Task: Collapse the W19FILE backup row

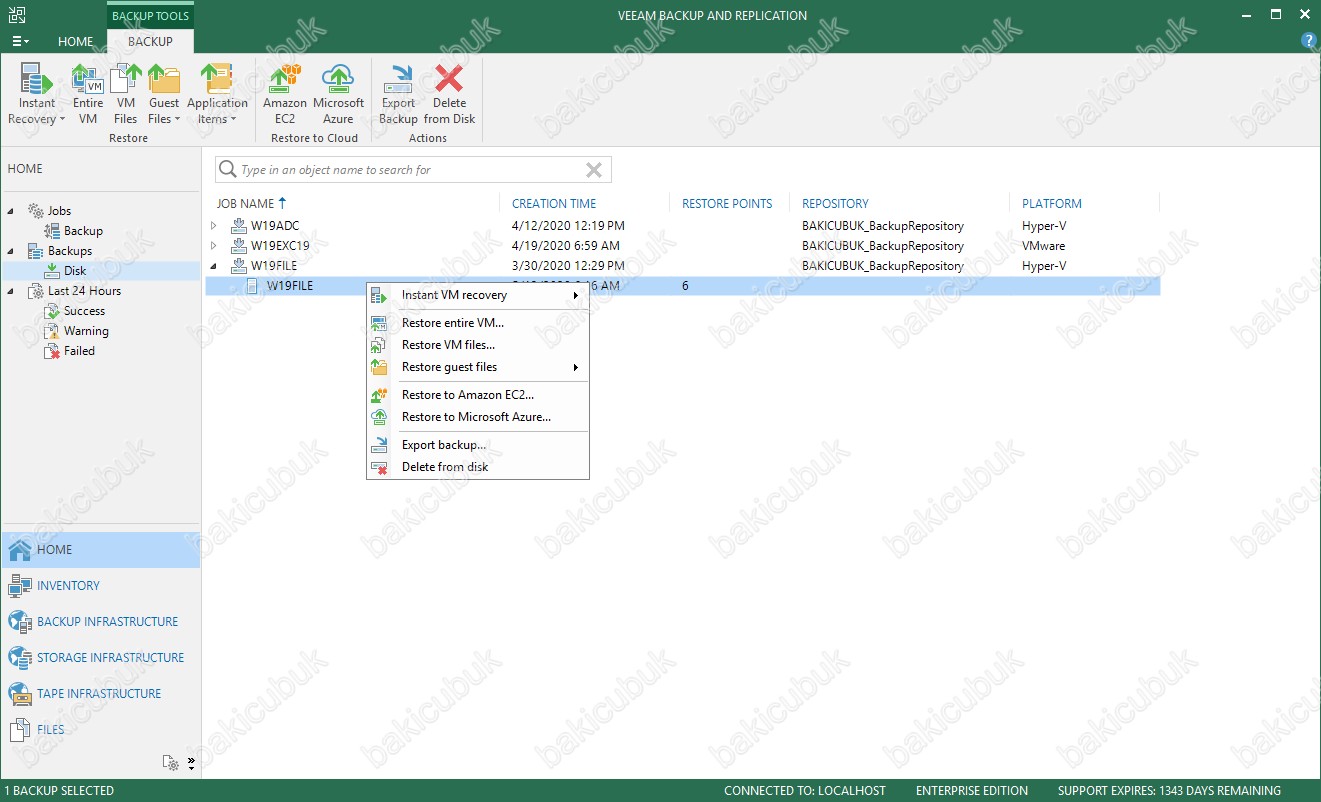Action: coord(213,266)
